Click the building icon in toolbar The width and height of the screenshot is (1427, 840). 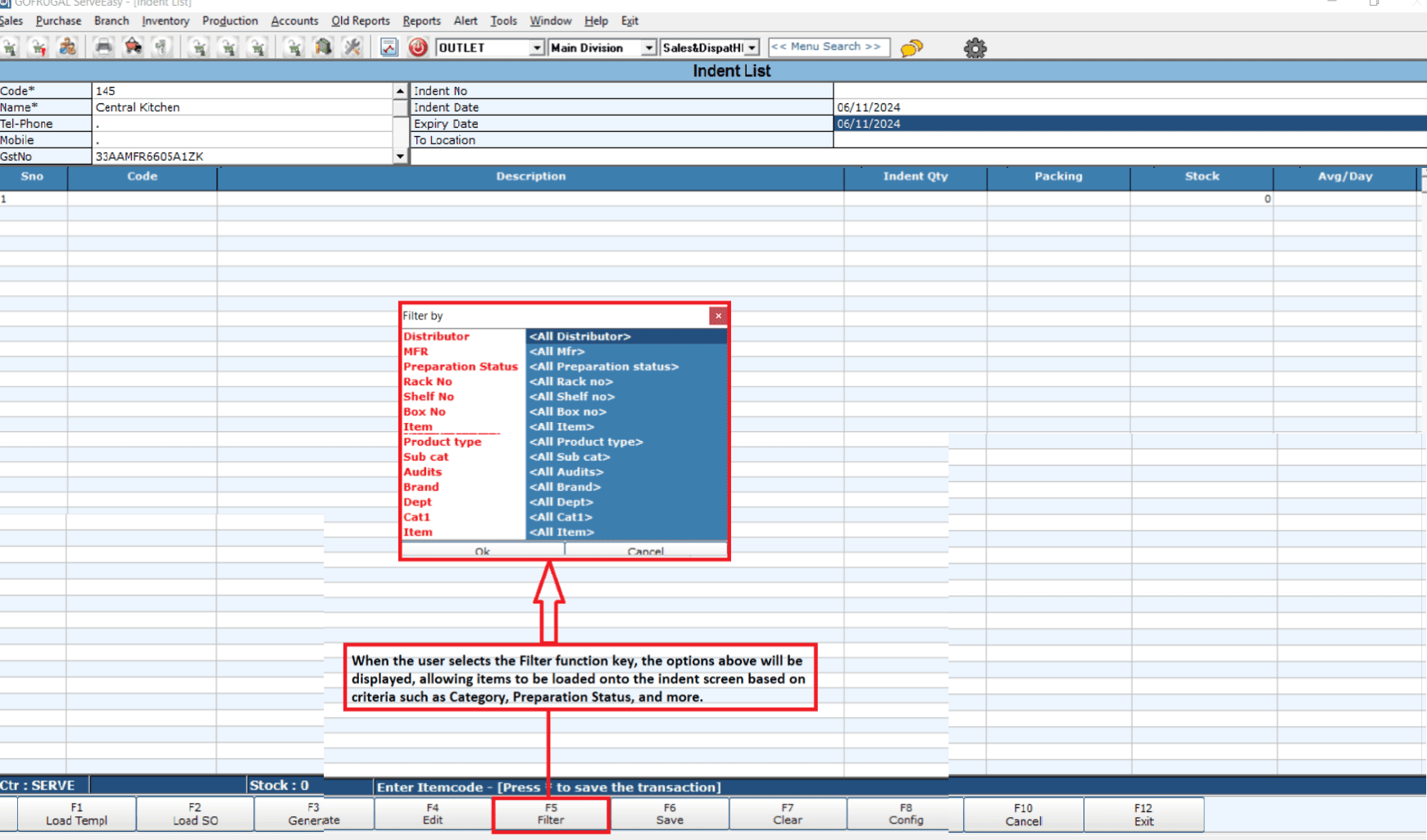tap(324, 48)
